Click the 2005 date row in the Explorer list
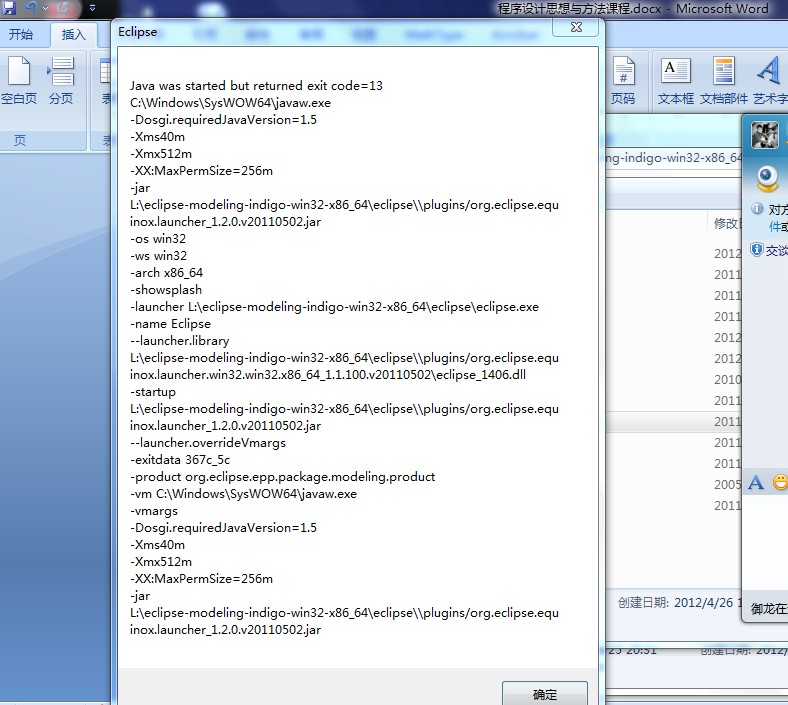788x705 pixels. (727, 484)
